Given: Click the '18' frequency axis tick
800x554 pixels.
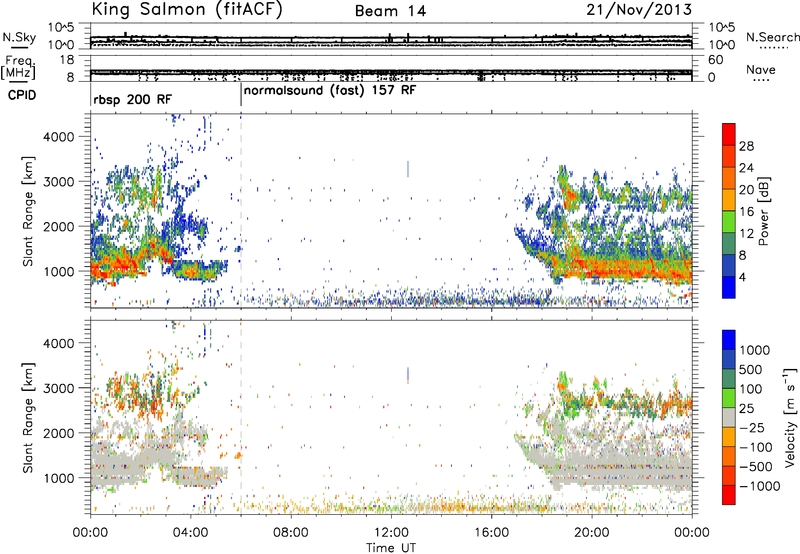Looking at the screenshot, I should 67,60.
